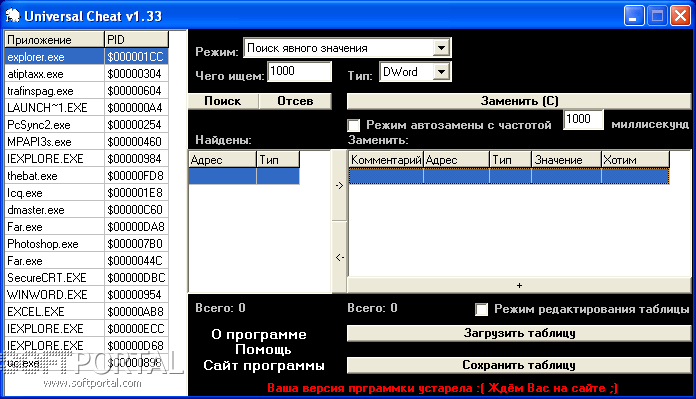Open the Помощь help link
696x399 pixels.
coord(263,350)
